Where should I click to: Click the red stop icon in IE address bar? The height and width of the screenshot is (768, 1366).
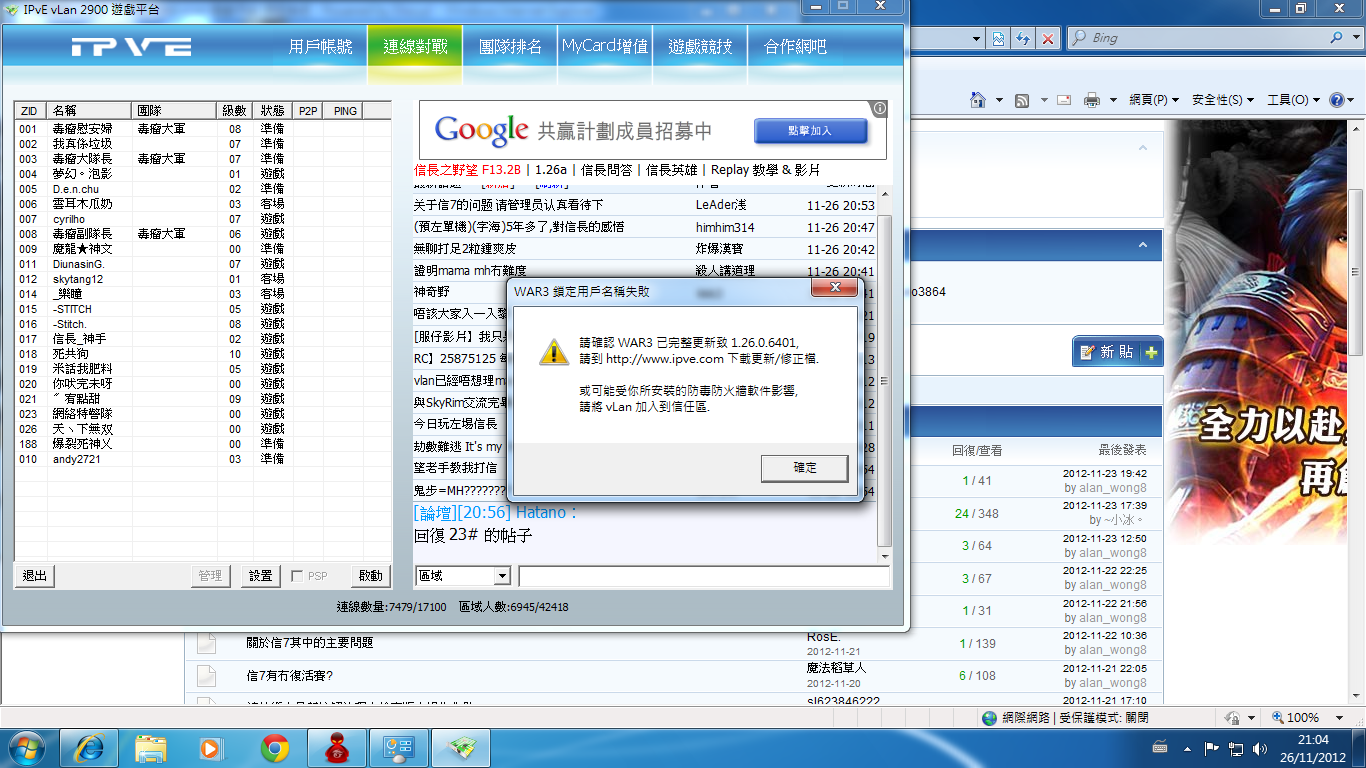point(1047,38)
